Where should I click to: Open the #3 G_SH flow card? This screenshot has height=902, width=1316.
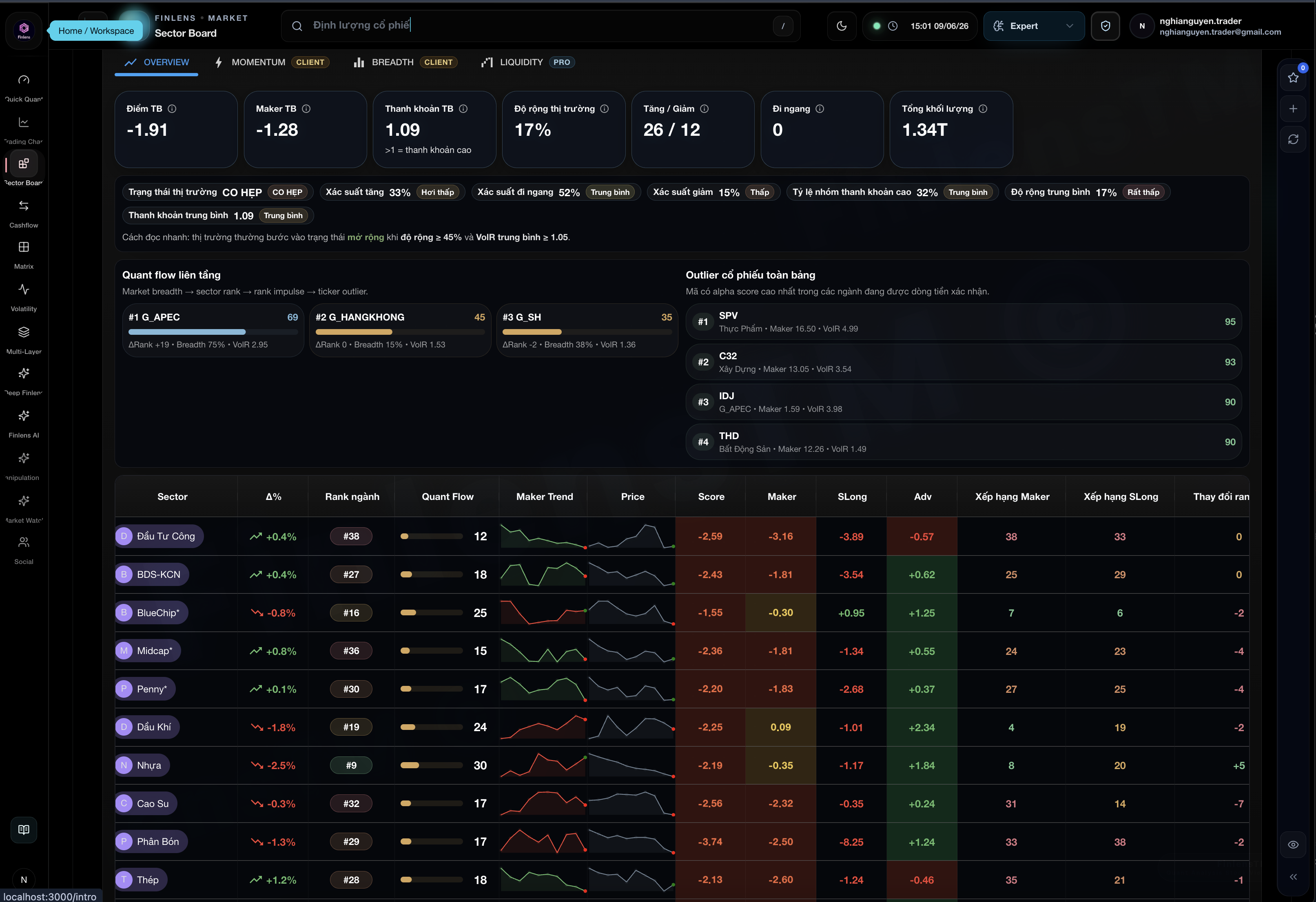point(587,330)
